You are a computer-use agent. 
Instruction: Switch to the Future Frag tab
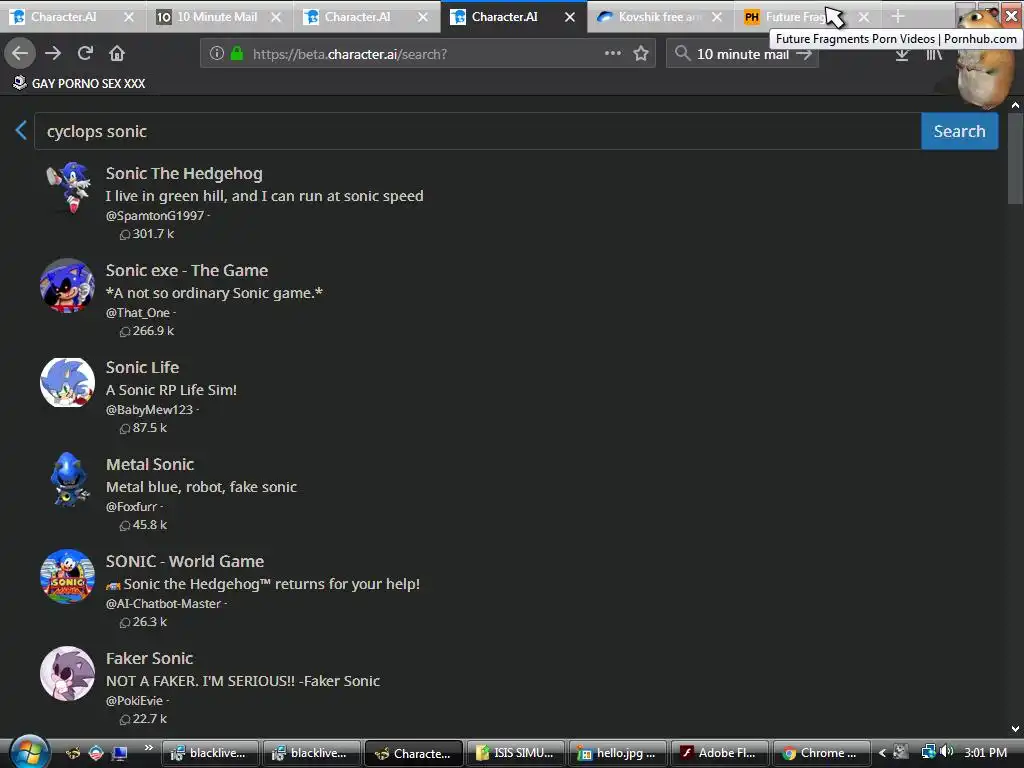(x=793, y=17)
